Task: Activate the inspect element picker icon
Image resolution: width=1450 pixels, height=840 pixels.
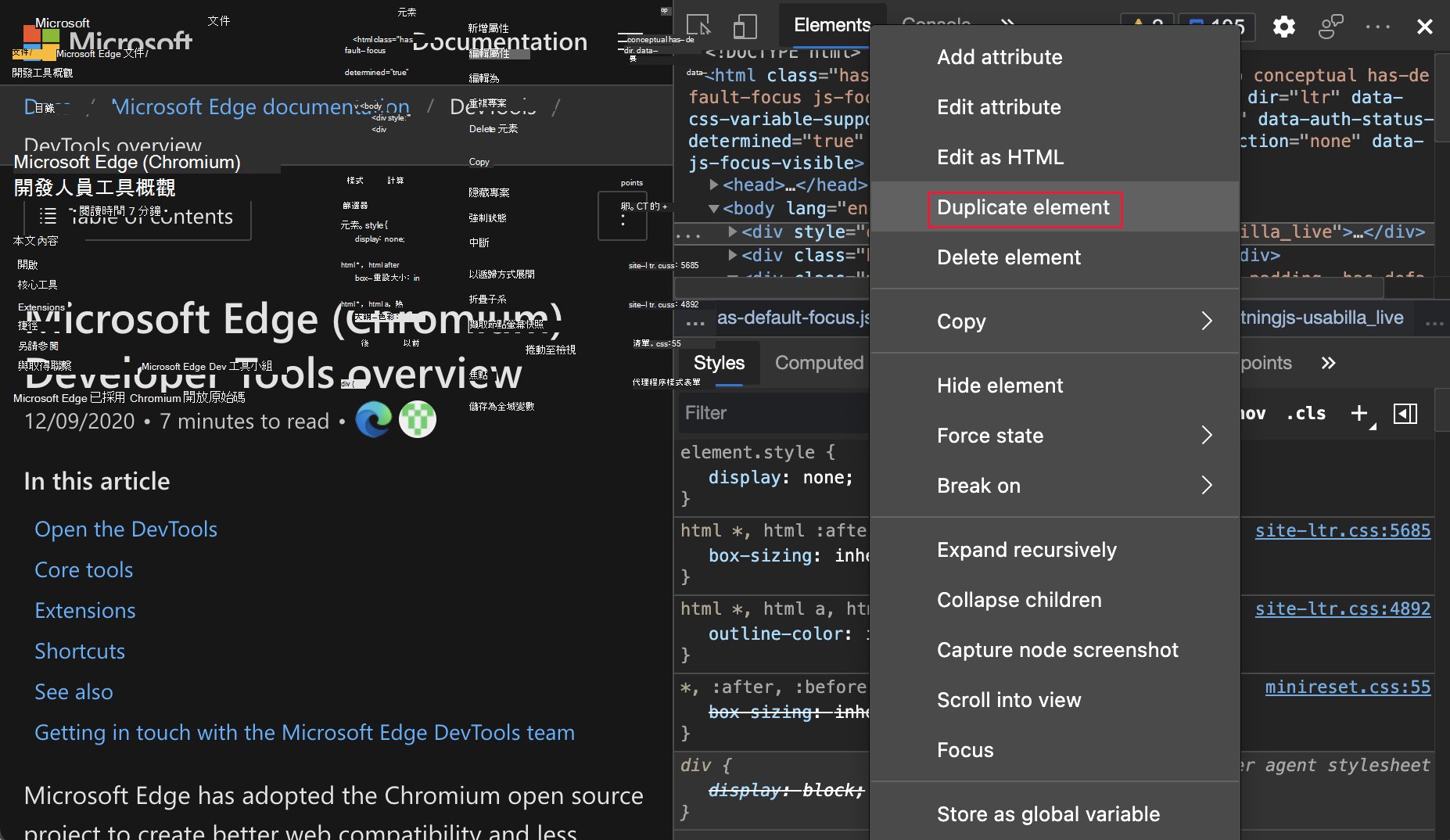Action: click(x=698, y=26)
